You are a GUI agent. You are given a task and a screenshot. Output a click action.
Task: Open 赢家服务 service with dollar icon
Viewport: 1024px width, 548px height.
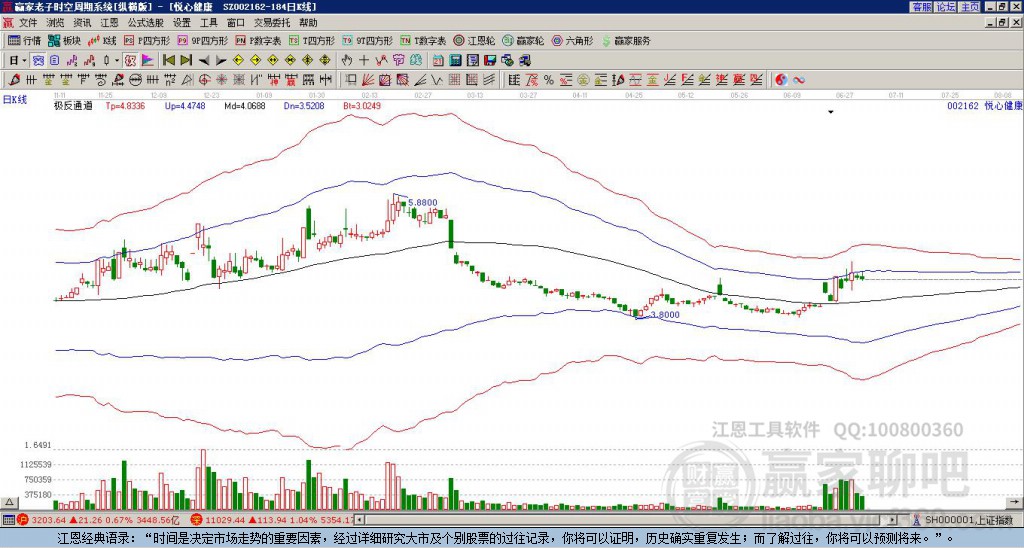626,40
